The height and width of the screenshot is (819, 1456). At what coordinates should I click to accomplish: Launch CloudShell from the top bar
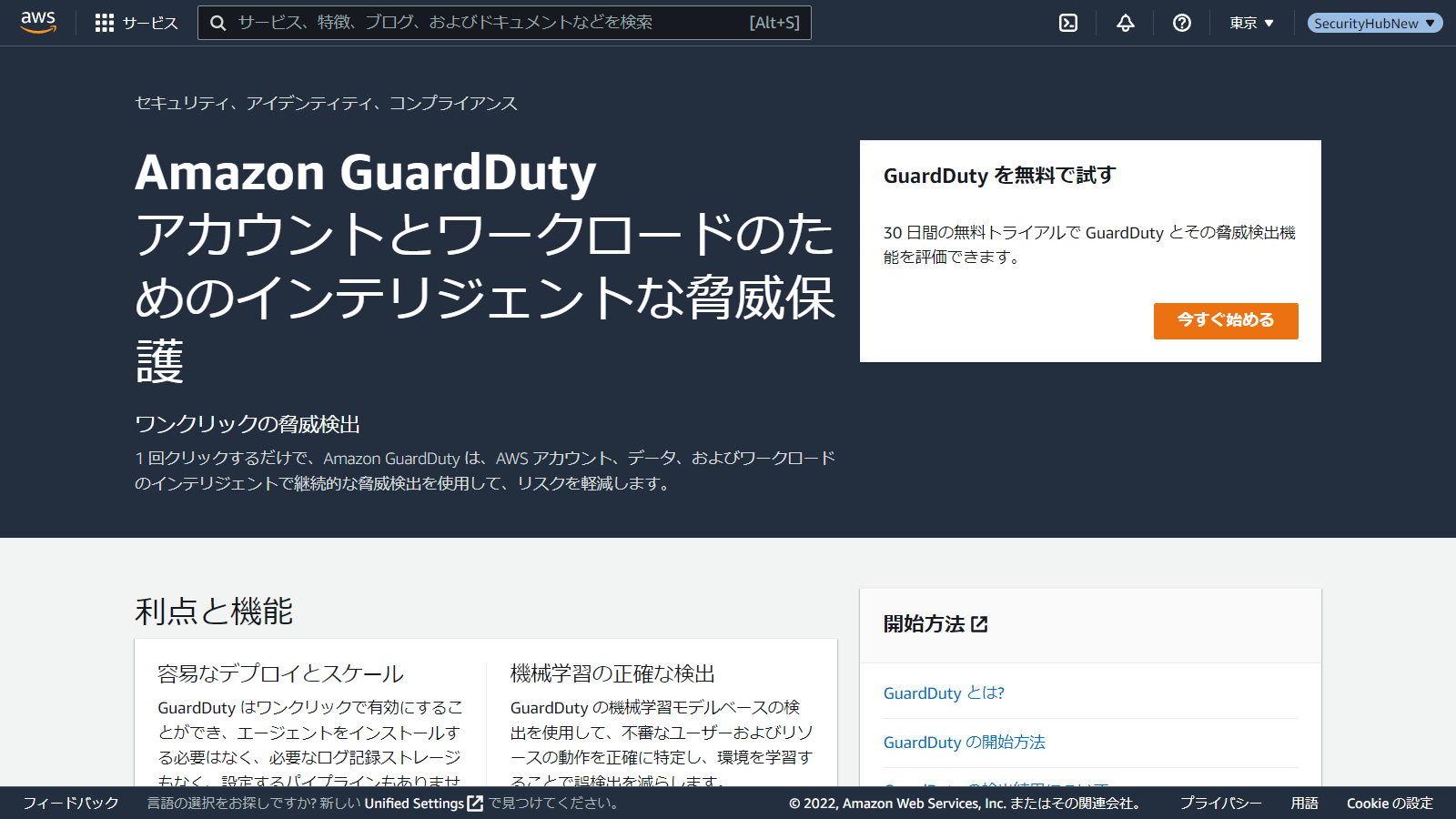click(x=1068, y=23)
